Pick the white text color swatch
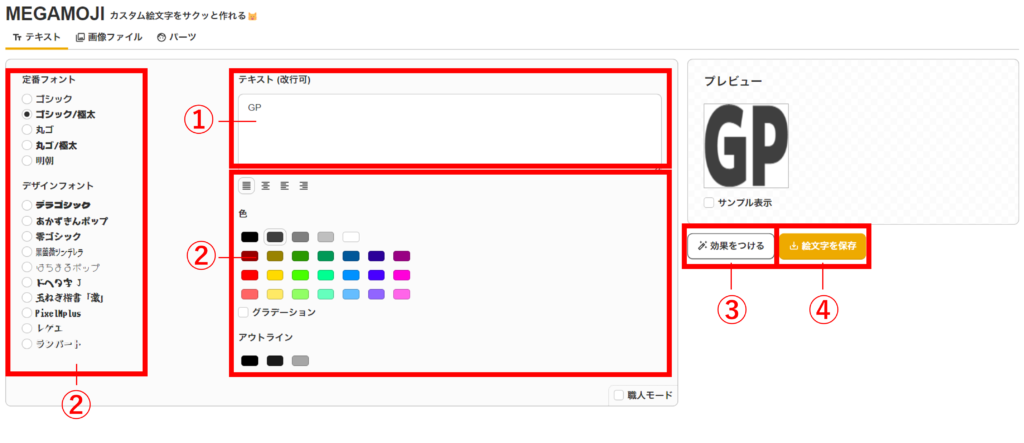This screenshot has height=443, width=1024. (351, 237)
